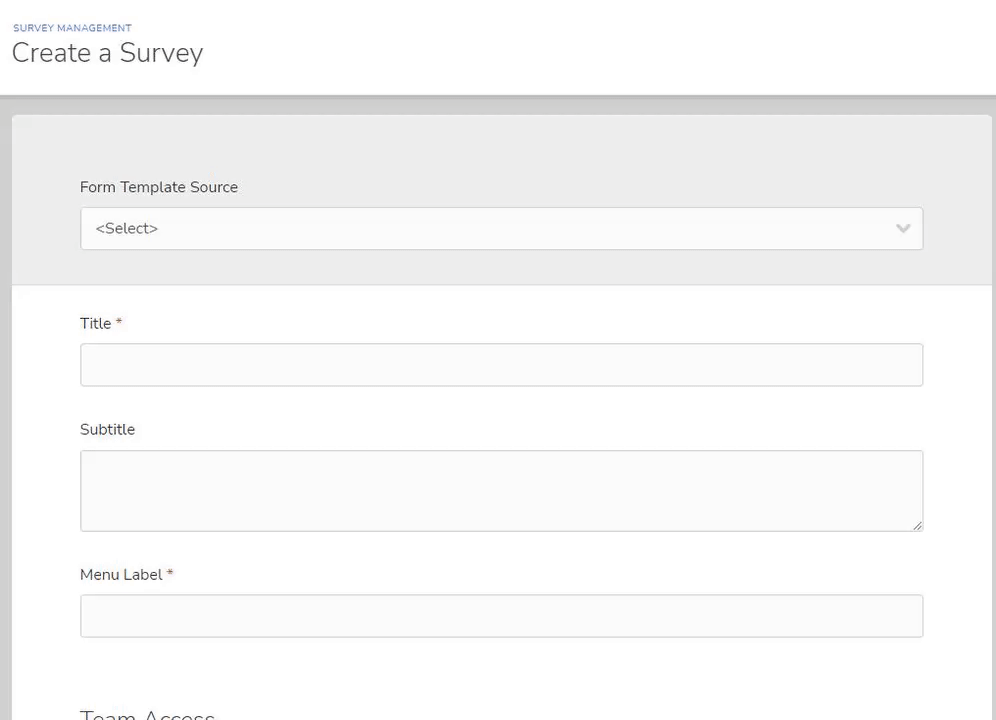The height and width of the screenshot is (720, 996).
Task: Click the Subtitle field label
Action: coord(107,430)
